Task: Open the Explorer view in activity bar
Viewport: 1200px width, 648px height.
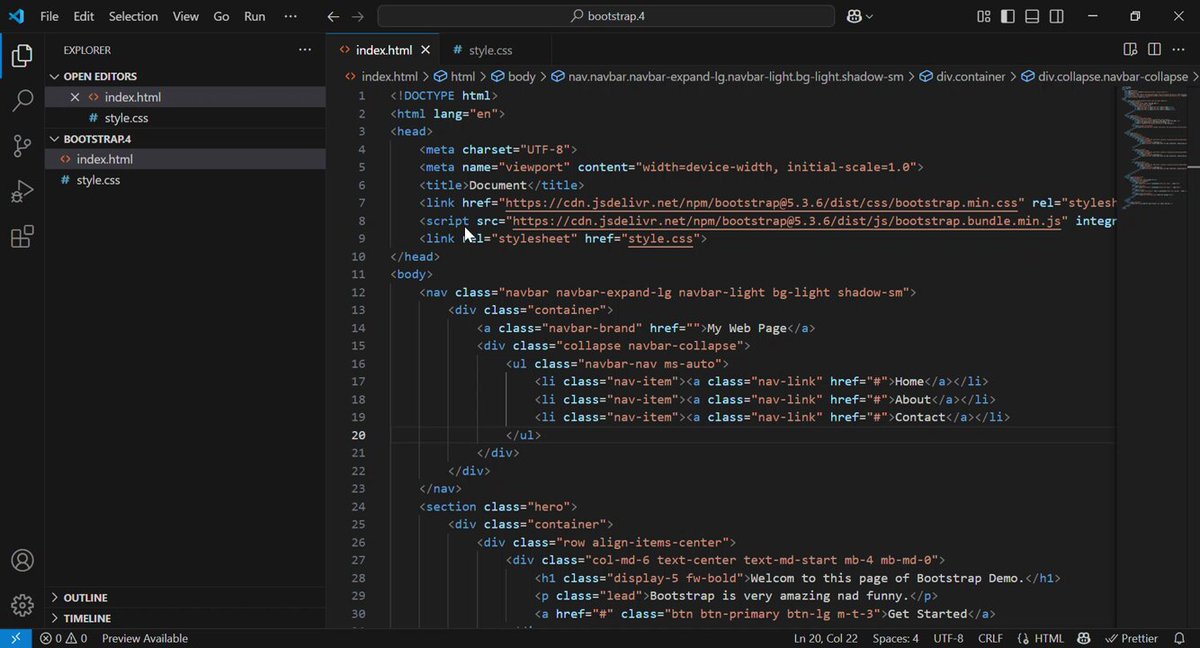Action: tap(22, 55)
